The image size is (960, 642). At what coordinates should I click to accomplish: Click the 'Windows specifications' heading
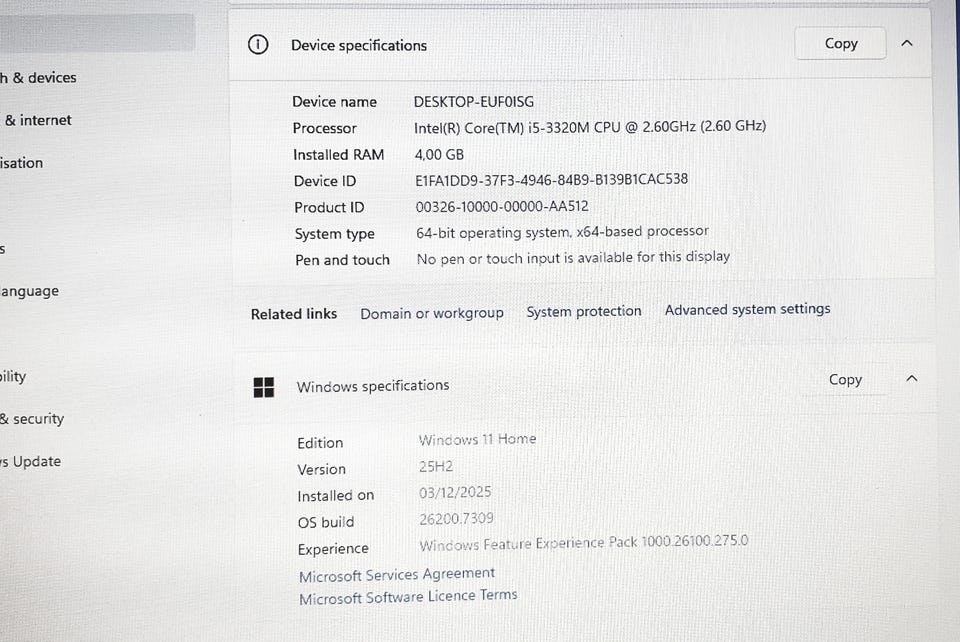click(x=373, y=386)
